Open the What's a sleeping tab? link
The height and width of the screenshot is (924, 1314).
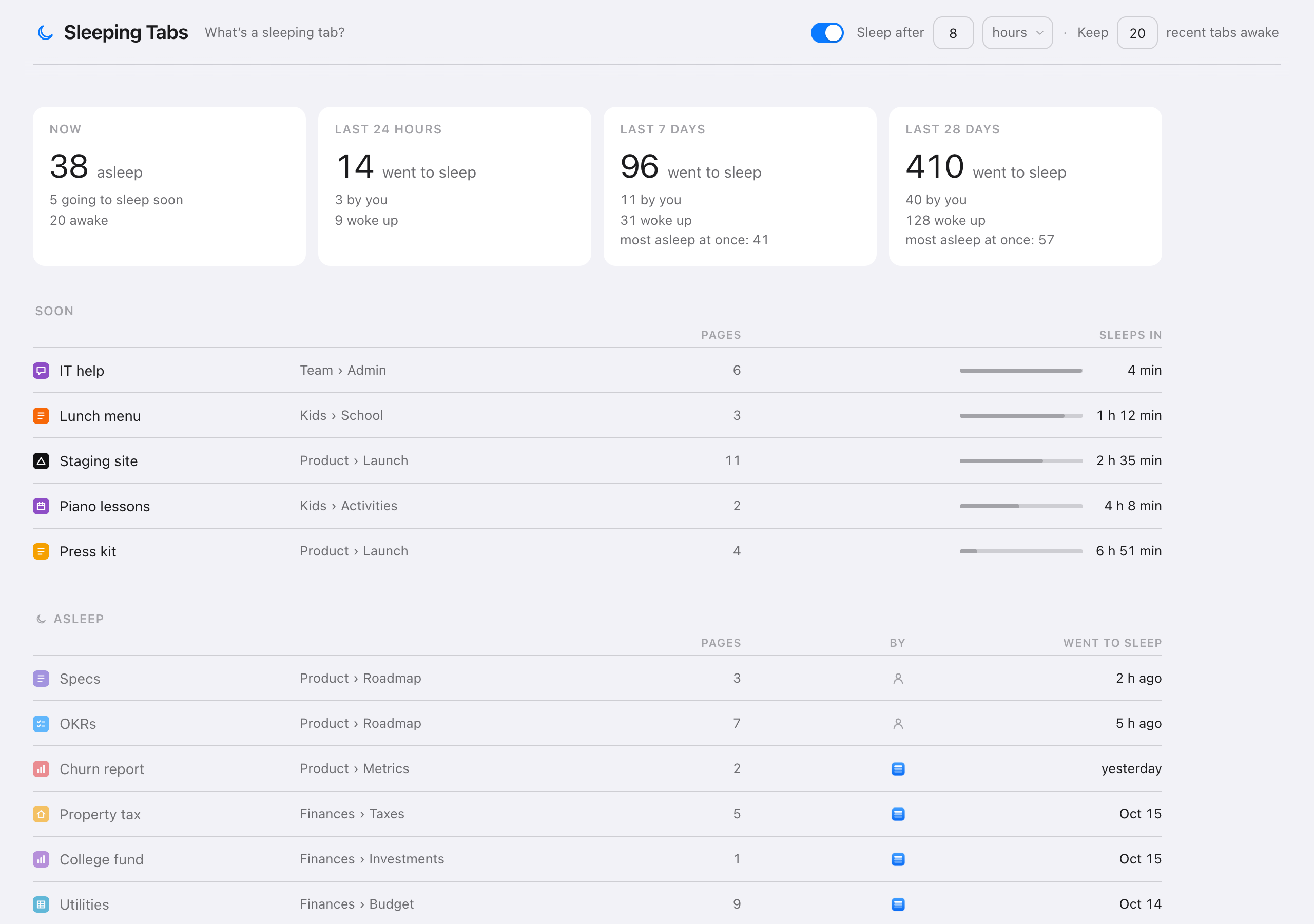tap(275, 33)
